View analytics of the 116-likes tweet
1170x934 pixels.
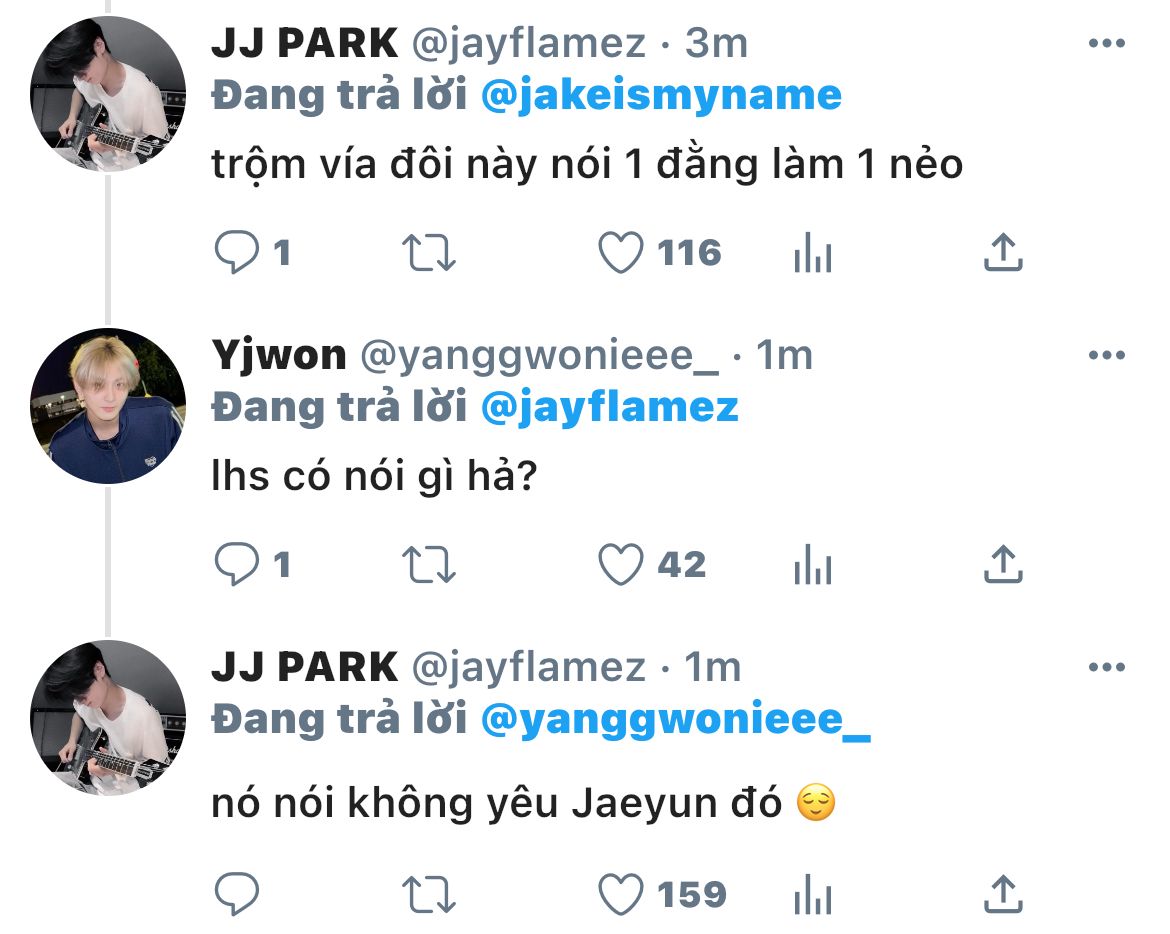tap(813, 252)
